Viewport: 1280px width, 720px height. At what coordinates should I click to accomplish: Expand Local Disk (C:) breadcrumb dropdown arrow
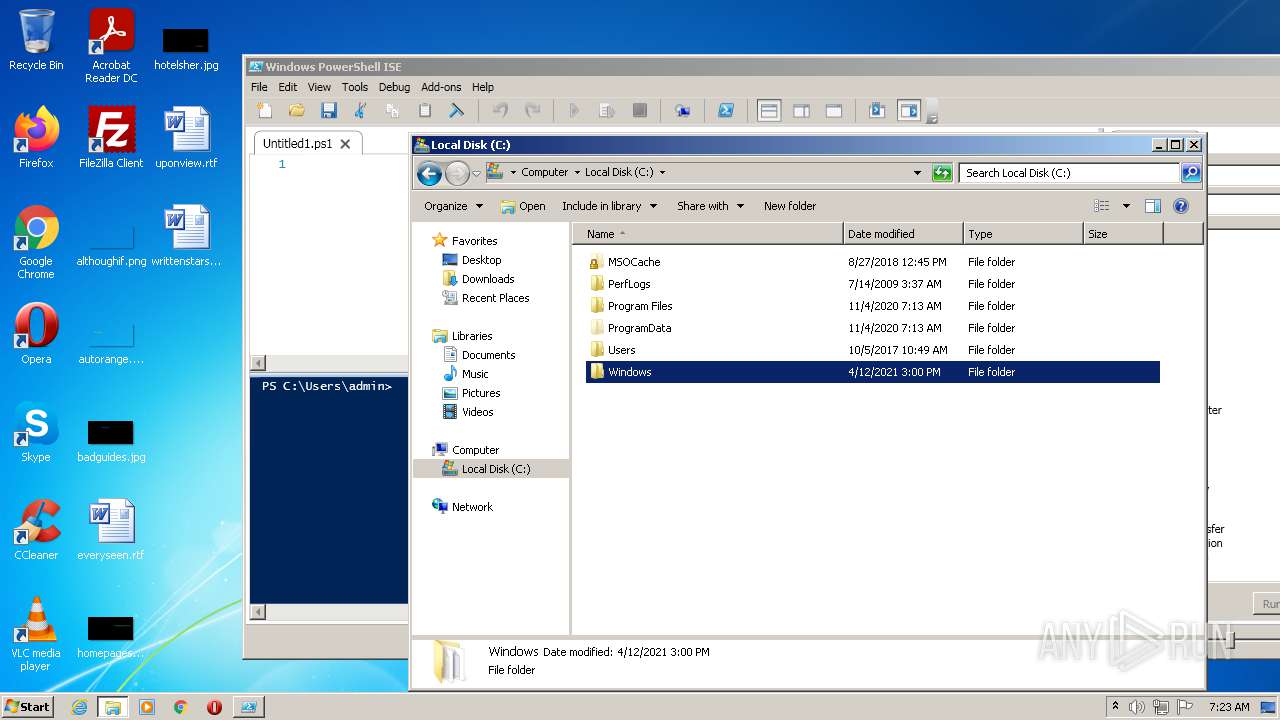click(662, 172)
